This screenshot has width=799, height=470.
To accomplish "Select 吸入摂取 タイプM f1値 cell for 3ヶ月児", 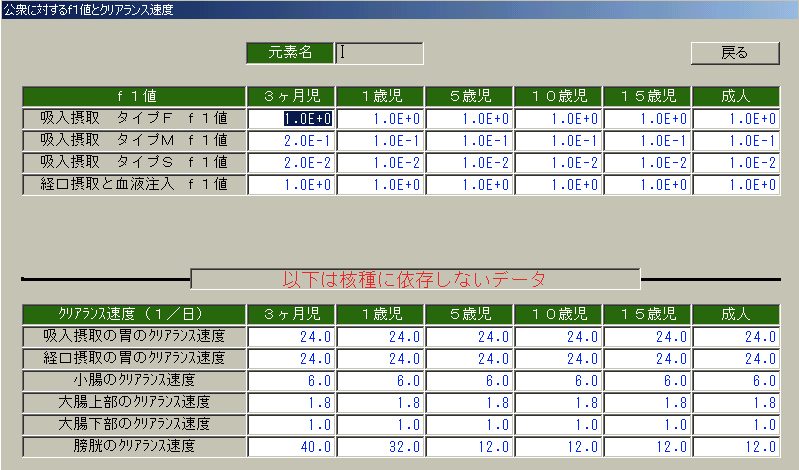I will point(291,140).
